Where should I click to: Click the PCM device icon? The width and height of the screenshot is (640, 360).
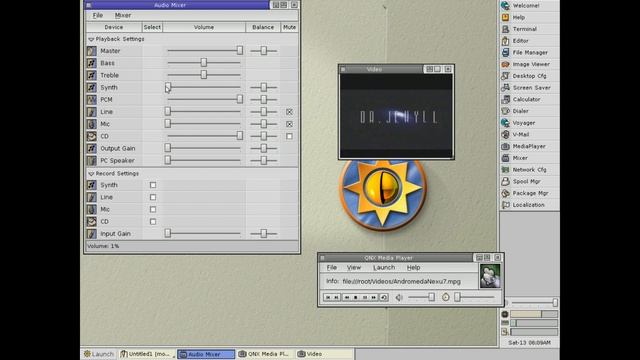(x=91, y=100)
